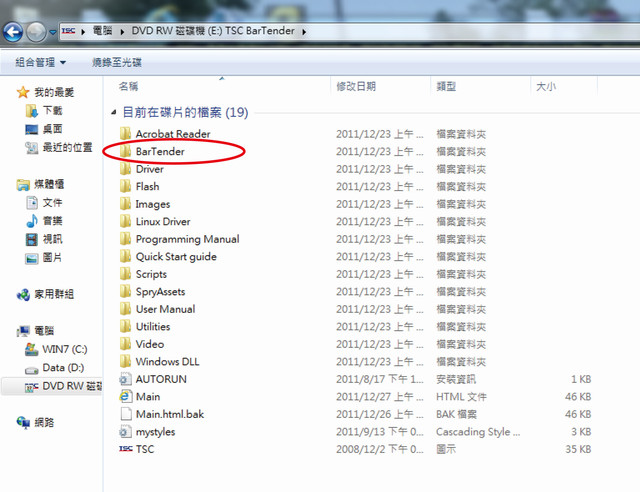Open 家用群組 homegroup in sidebar
Viewport: 640px width, 492px height.
(x=45, y=294)
